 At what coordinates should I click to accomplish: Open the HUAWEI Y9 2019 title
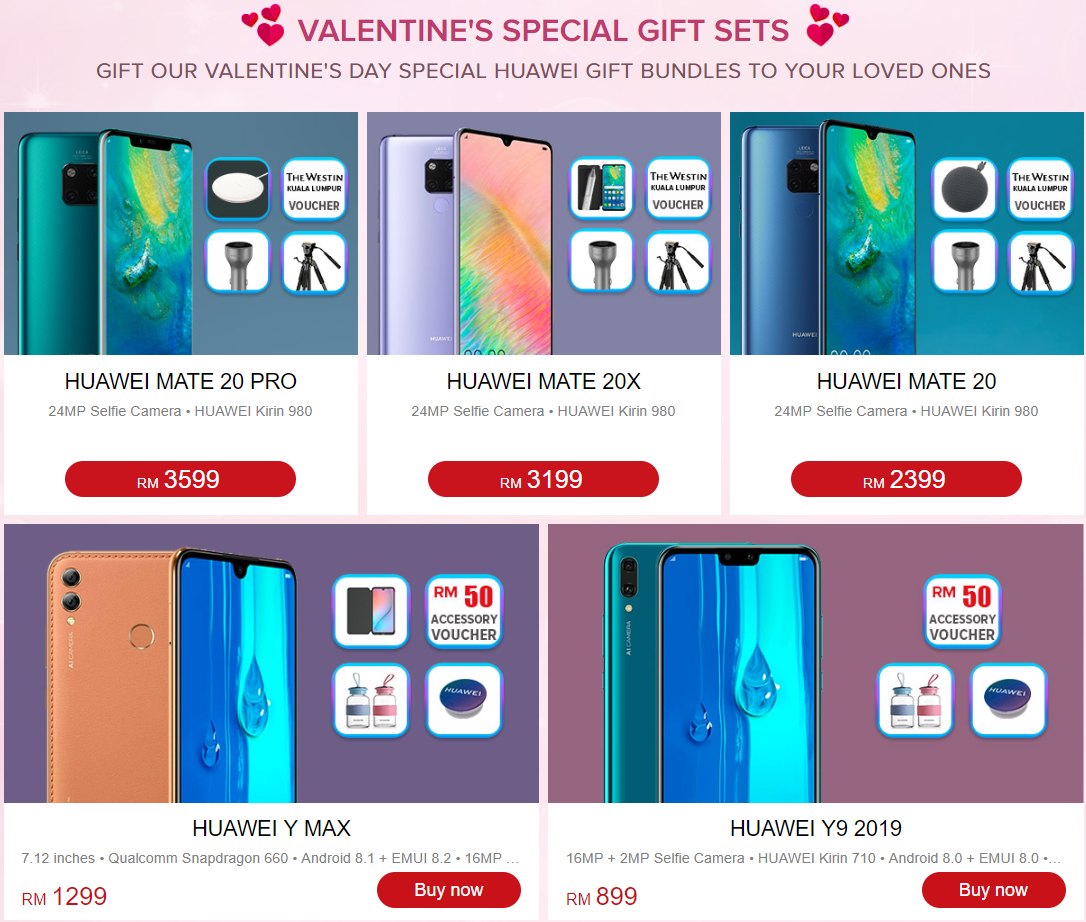click(x=816, y=828)
